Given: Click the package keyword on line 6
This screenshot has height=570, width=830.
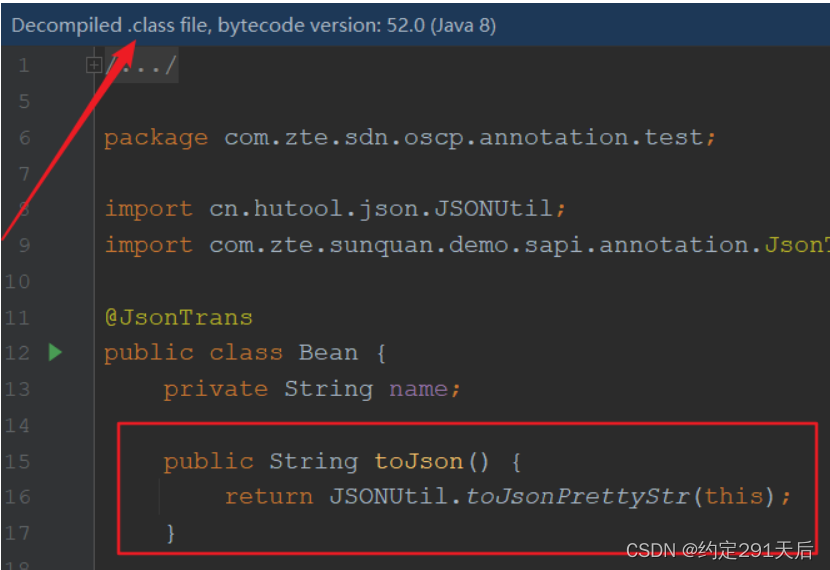Looking at the screenshot, I should (156, 139).
